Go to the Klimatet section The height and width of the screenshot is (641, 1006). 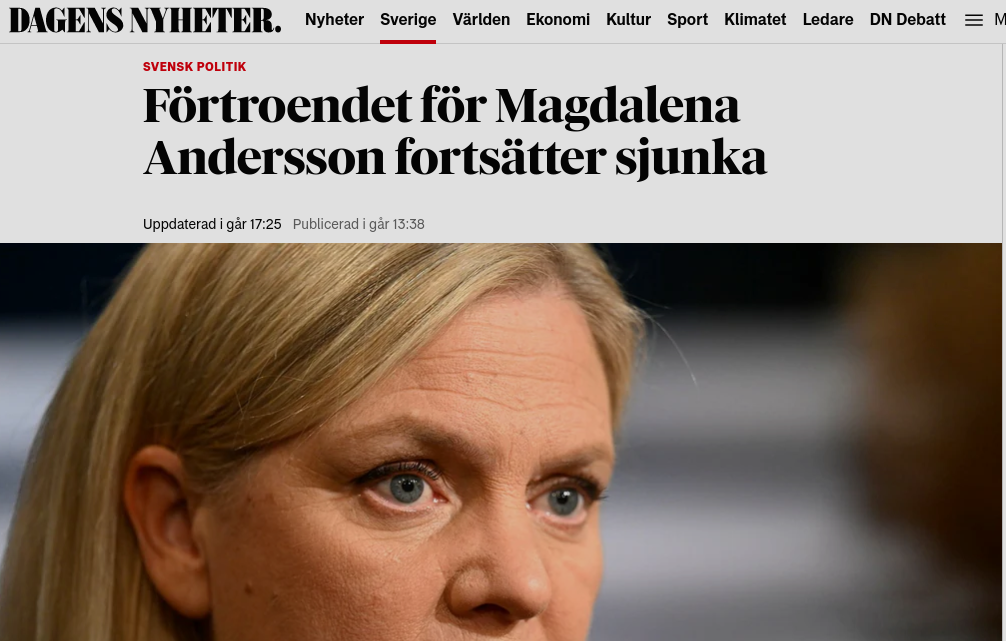pos(755,20)
